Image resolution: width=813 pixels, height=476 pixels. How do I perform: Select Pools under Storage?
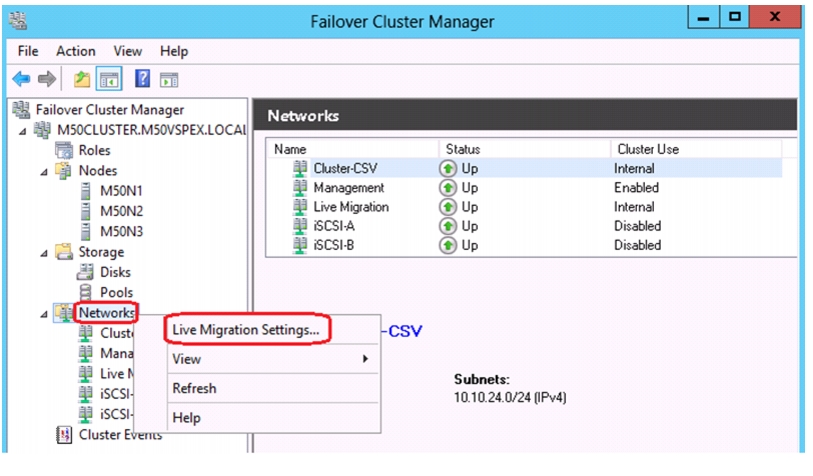[x=116, y=292]
